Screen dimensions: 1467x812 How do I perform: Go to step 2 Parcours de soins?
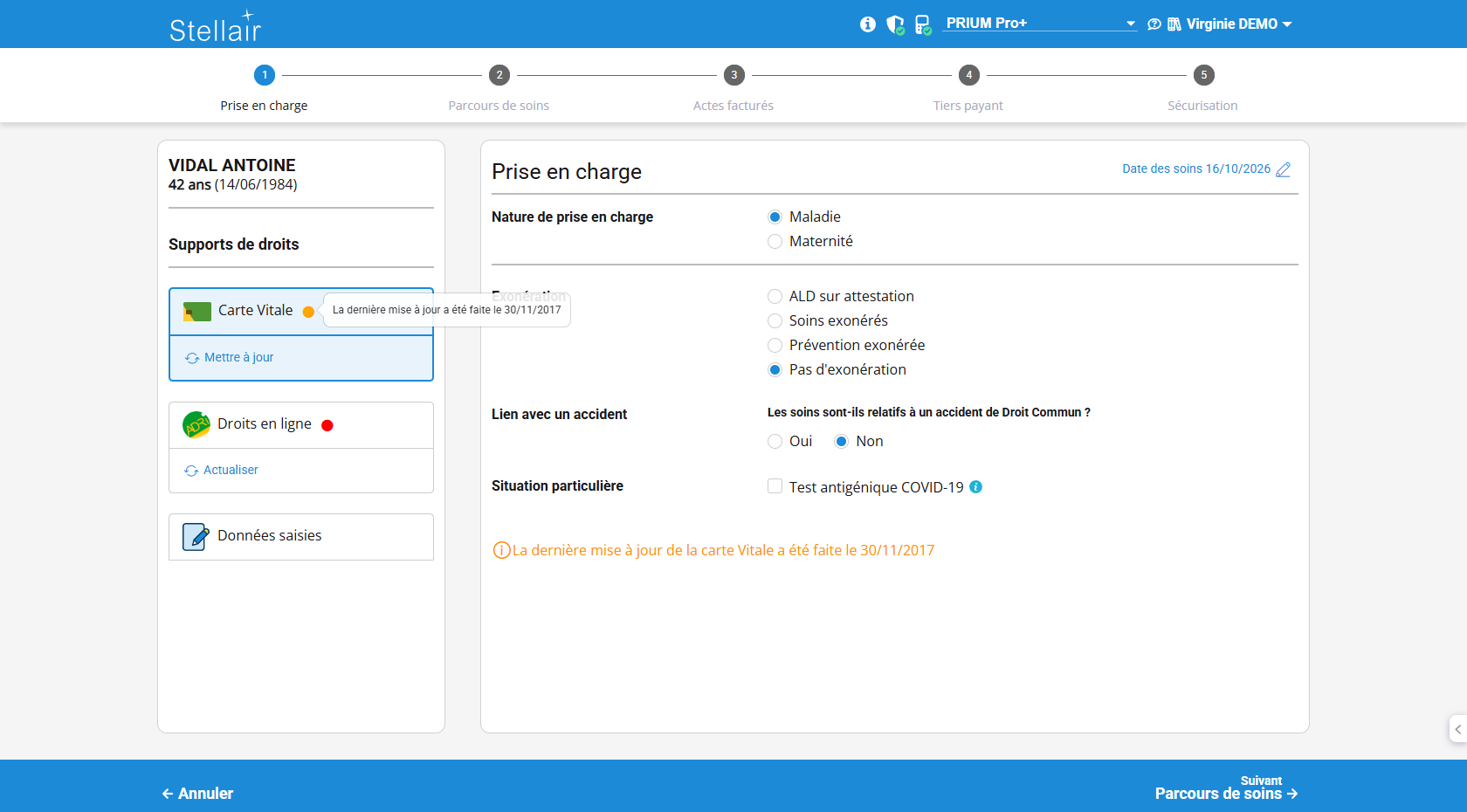coord(499,75)
